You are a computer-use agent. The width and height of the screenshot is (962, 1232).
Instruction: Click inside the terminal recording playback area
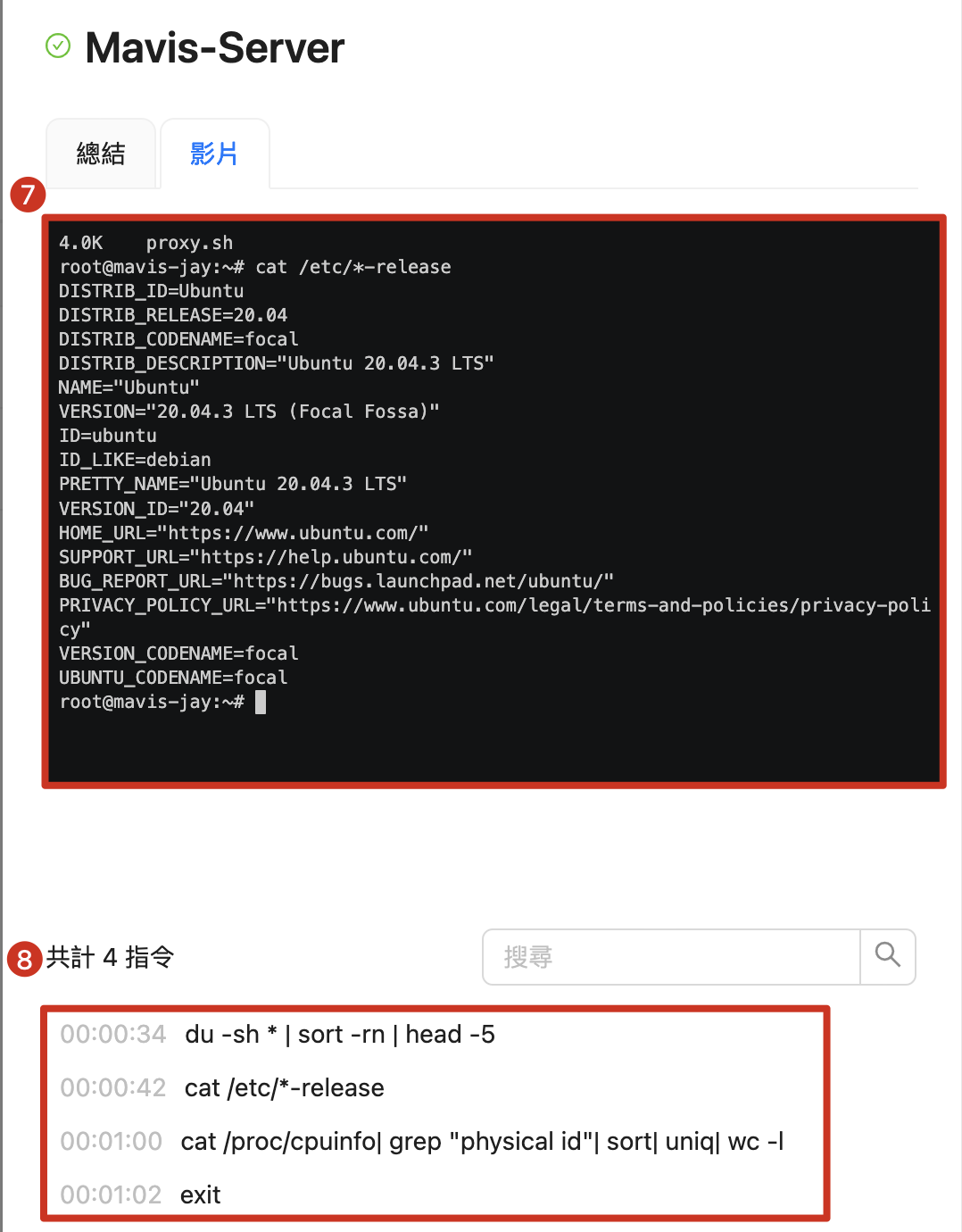pyautogui.click(x=494, y=502)
